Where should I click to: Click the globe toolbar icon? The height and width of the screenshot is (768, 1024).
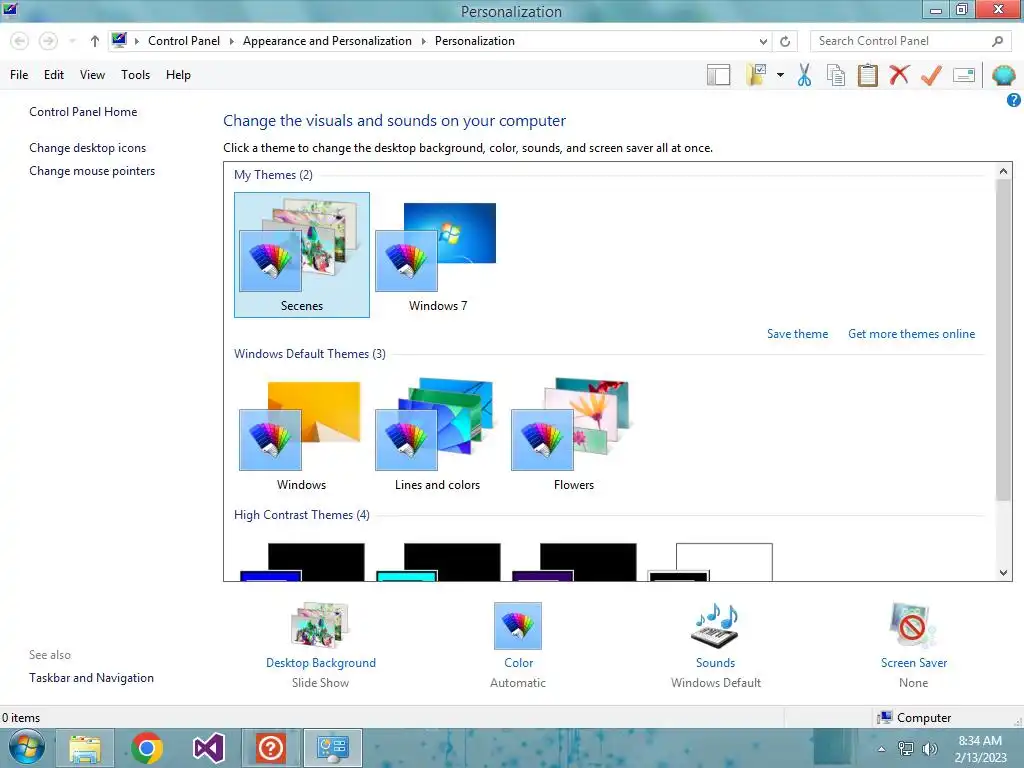point(1003,75)
